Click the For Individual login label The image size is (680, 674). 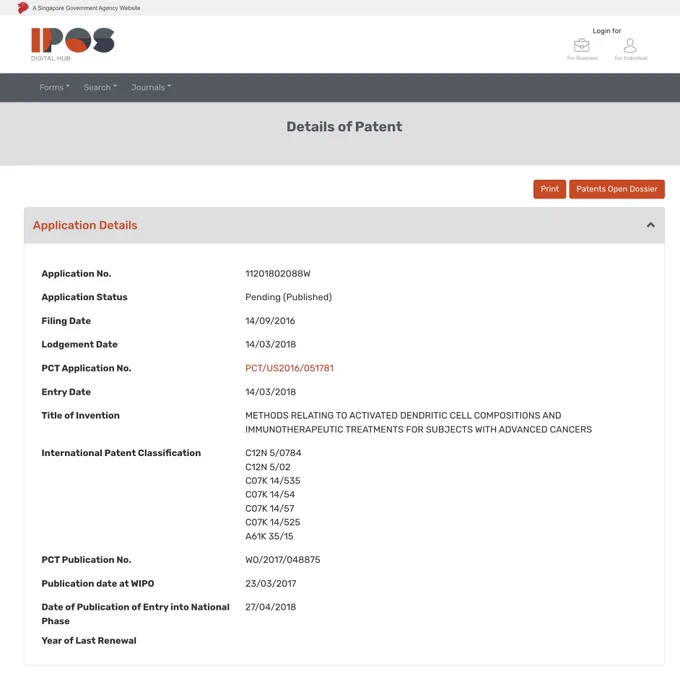631,58
